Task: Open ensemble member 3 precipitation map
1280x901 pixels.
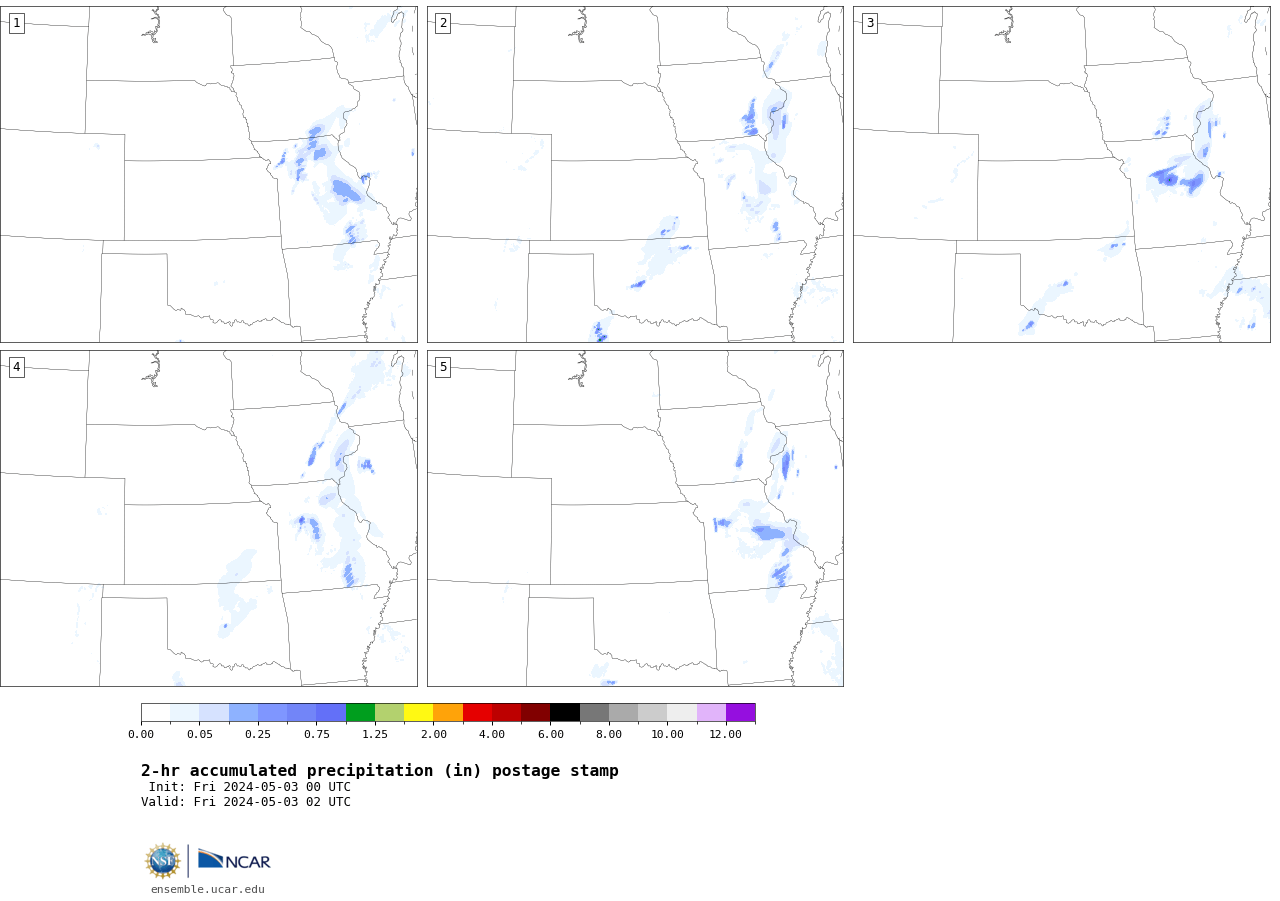Action: 1062,175
